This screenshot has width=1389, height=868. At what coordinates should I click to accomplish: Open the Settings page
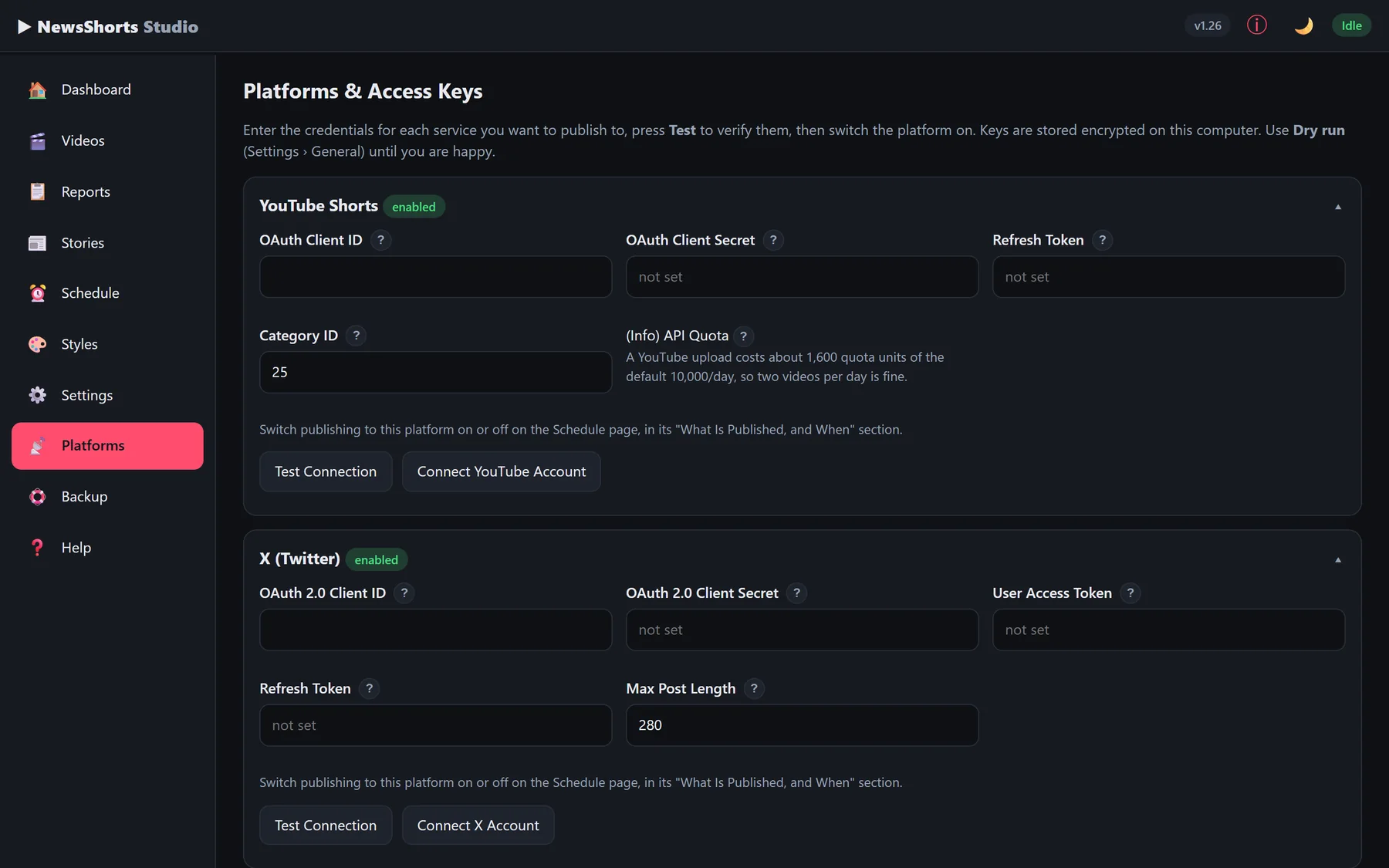[x=107, y=395]
